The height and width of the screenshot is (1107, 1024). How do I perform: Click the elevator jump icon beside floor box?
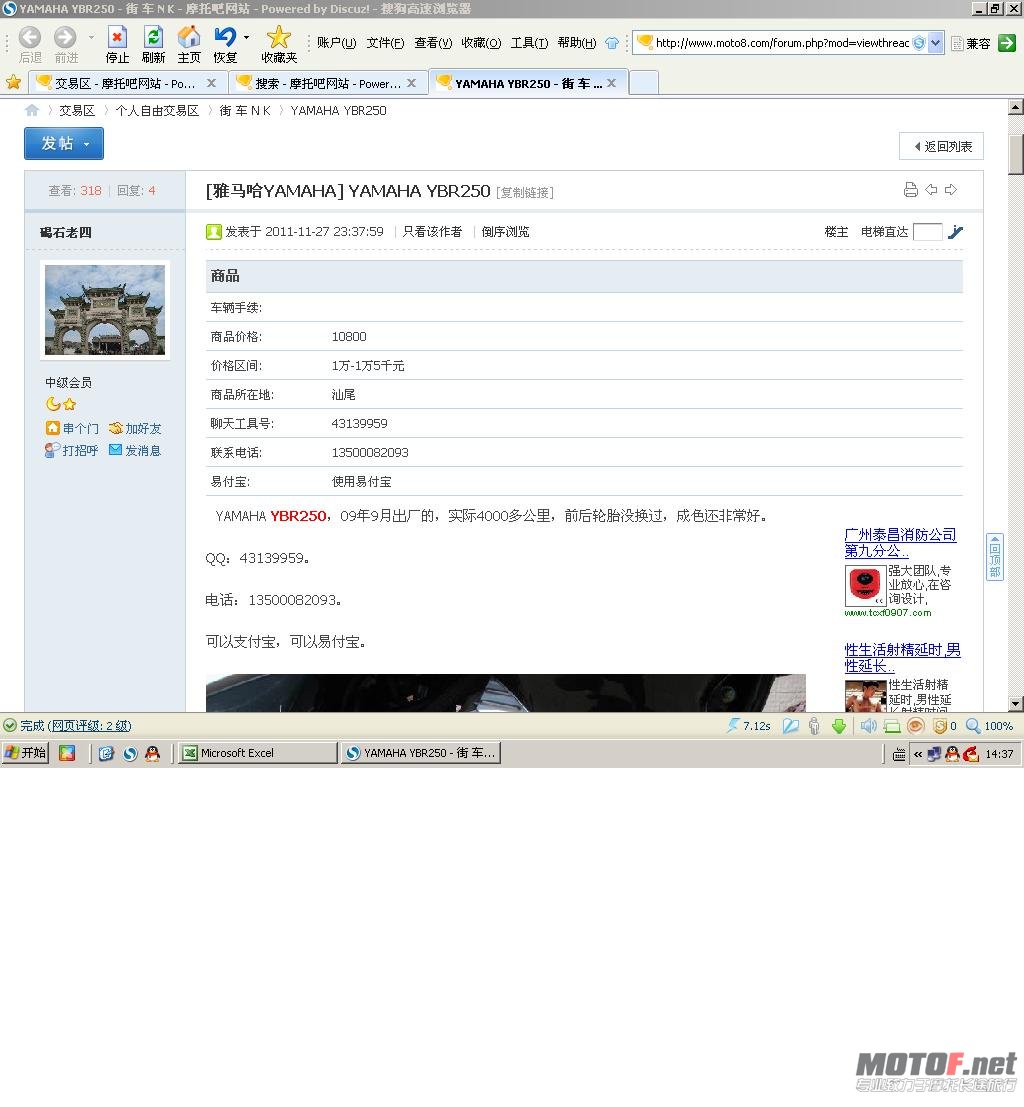pyautogui.click(x=955, y=232)
